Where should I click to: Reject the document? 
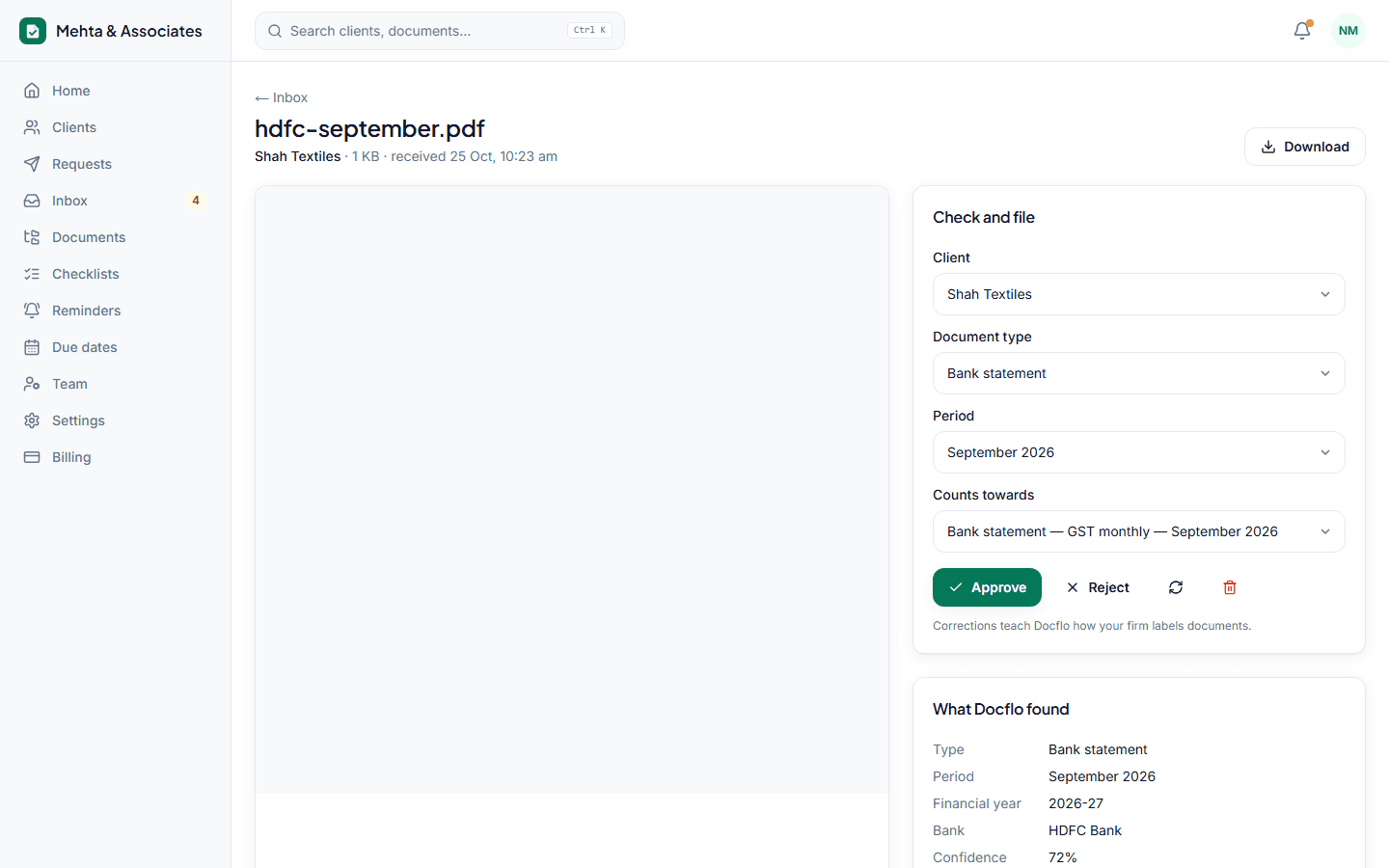[x=1098, y=587]
